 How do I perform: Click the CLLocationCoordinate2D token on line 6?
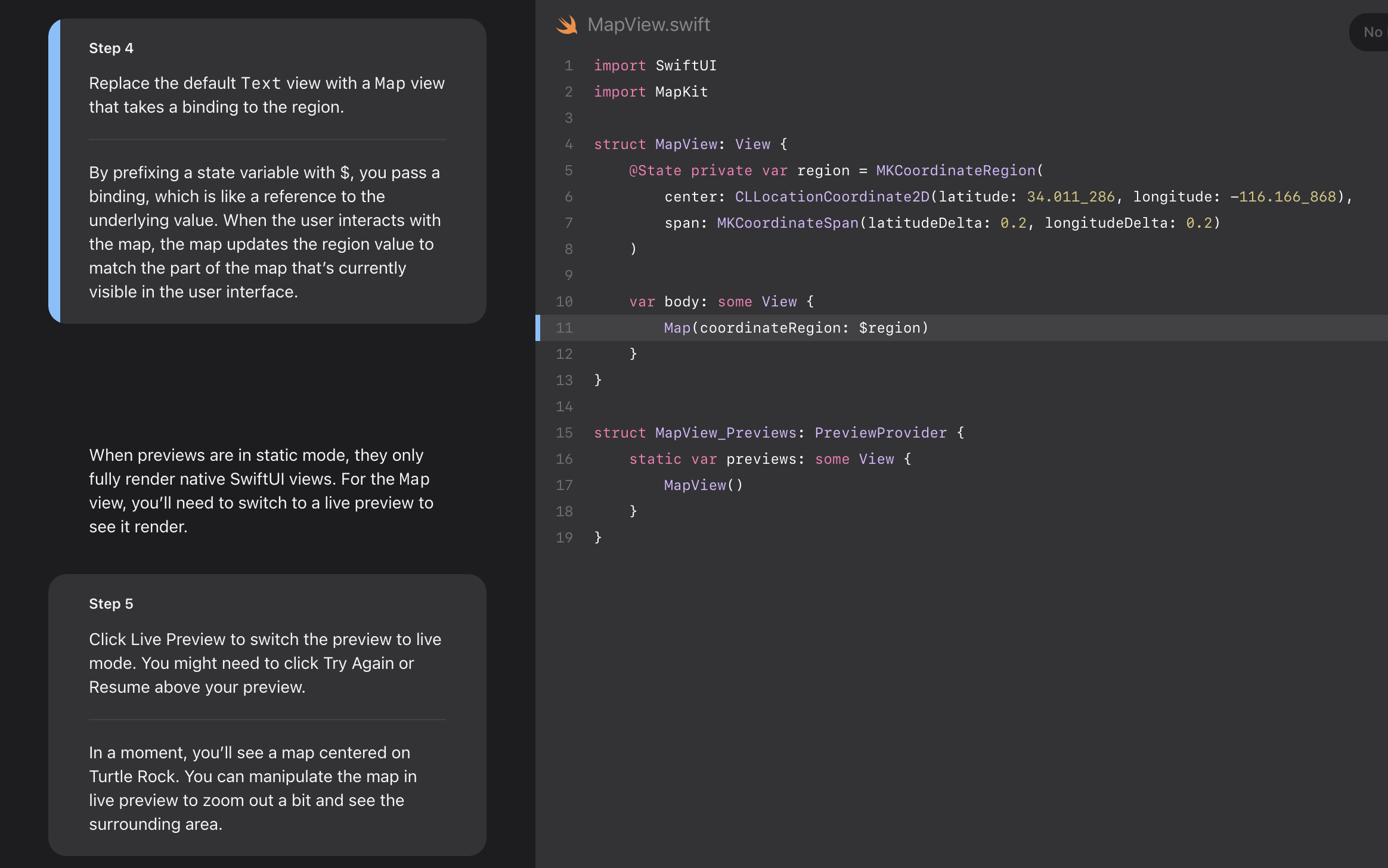(832, 197)
